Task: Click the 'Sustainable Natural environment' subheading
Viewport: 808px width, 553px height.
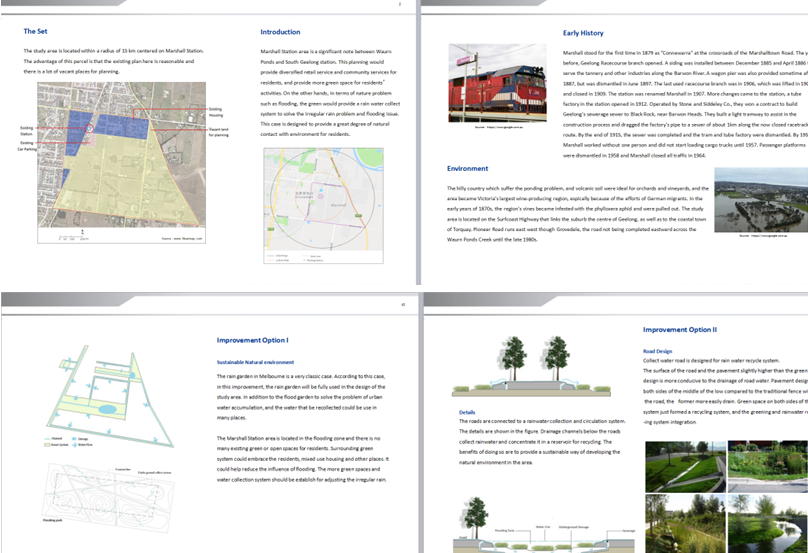Action: (x=255, y=361)
